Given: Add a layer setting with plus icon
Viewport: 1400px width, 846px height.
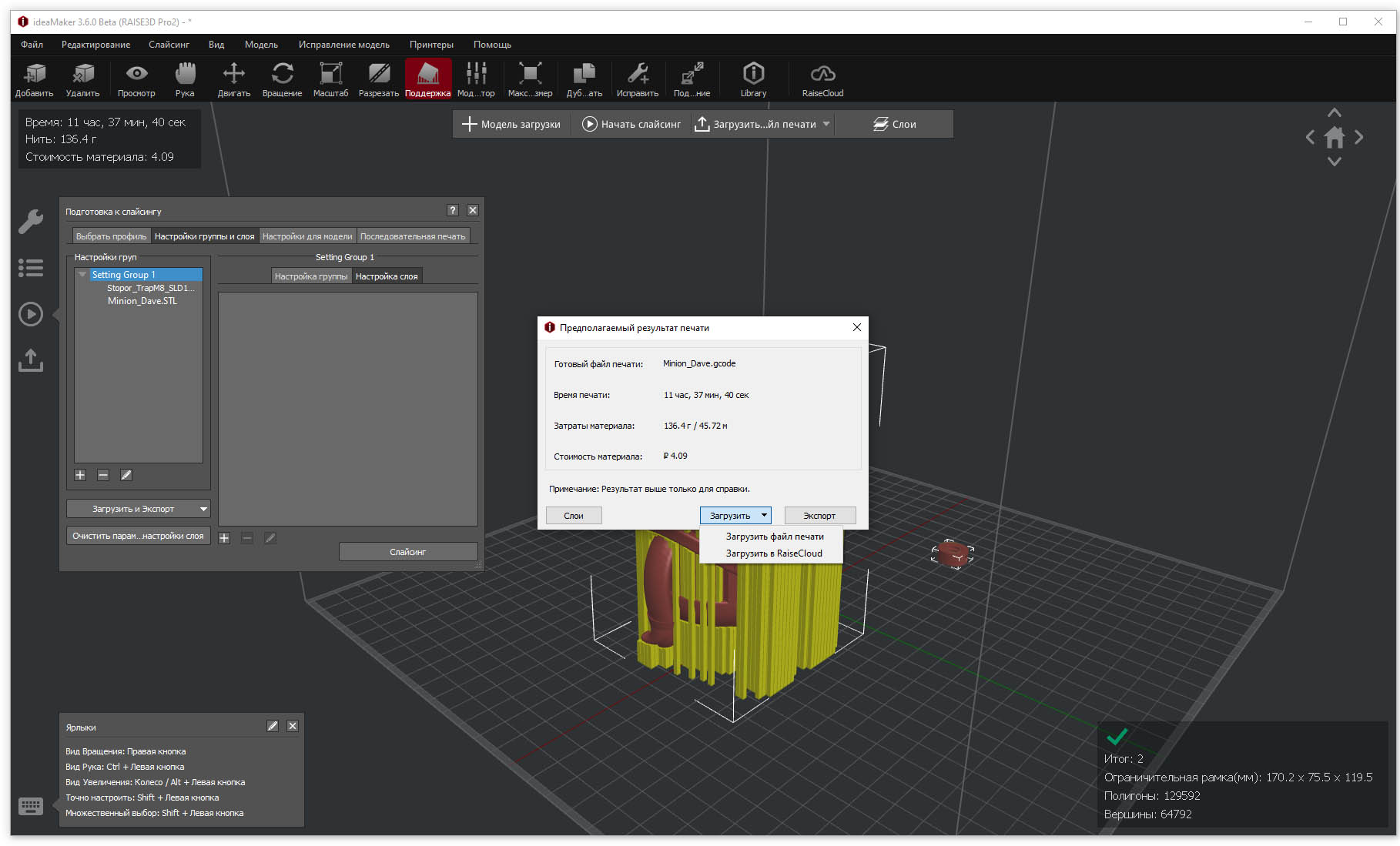Looking at the screenshot, I should coord(224,538).
